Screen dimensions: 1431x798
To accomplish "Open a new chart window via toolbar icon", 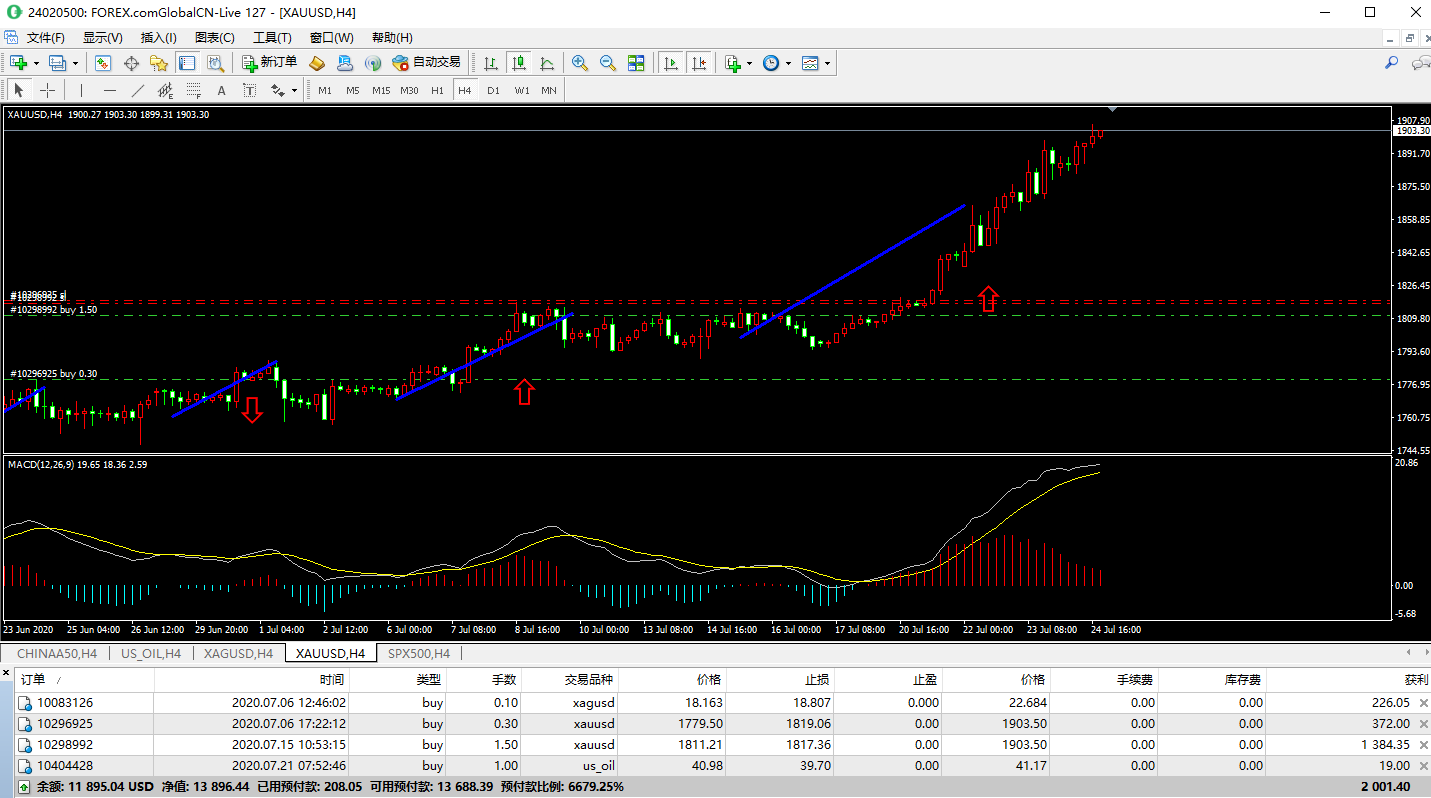I will click(18, 63).
